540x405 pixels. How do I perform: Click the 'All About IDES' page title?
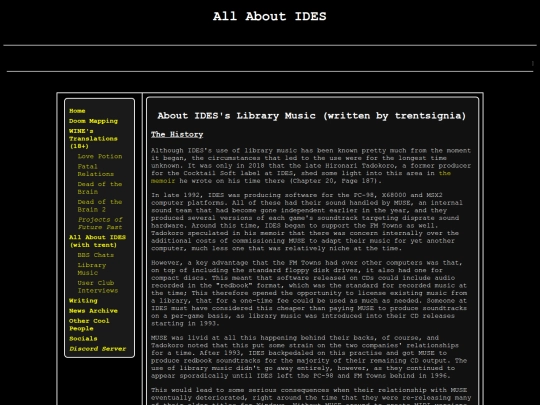270,16
